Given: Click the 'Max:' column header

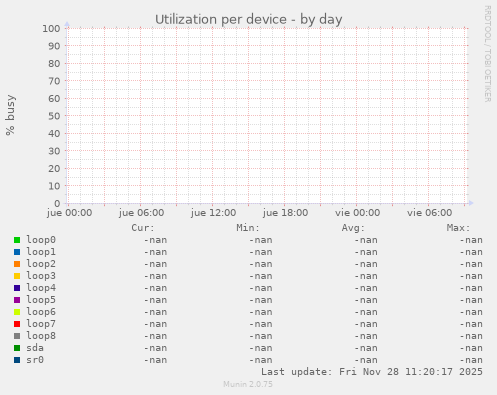Looking at the screenshot, I should pyautogui.click(x=458, y=228).
